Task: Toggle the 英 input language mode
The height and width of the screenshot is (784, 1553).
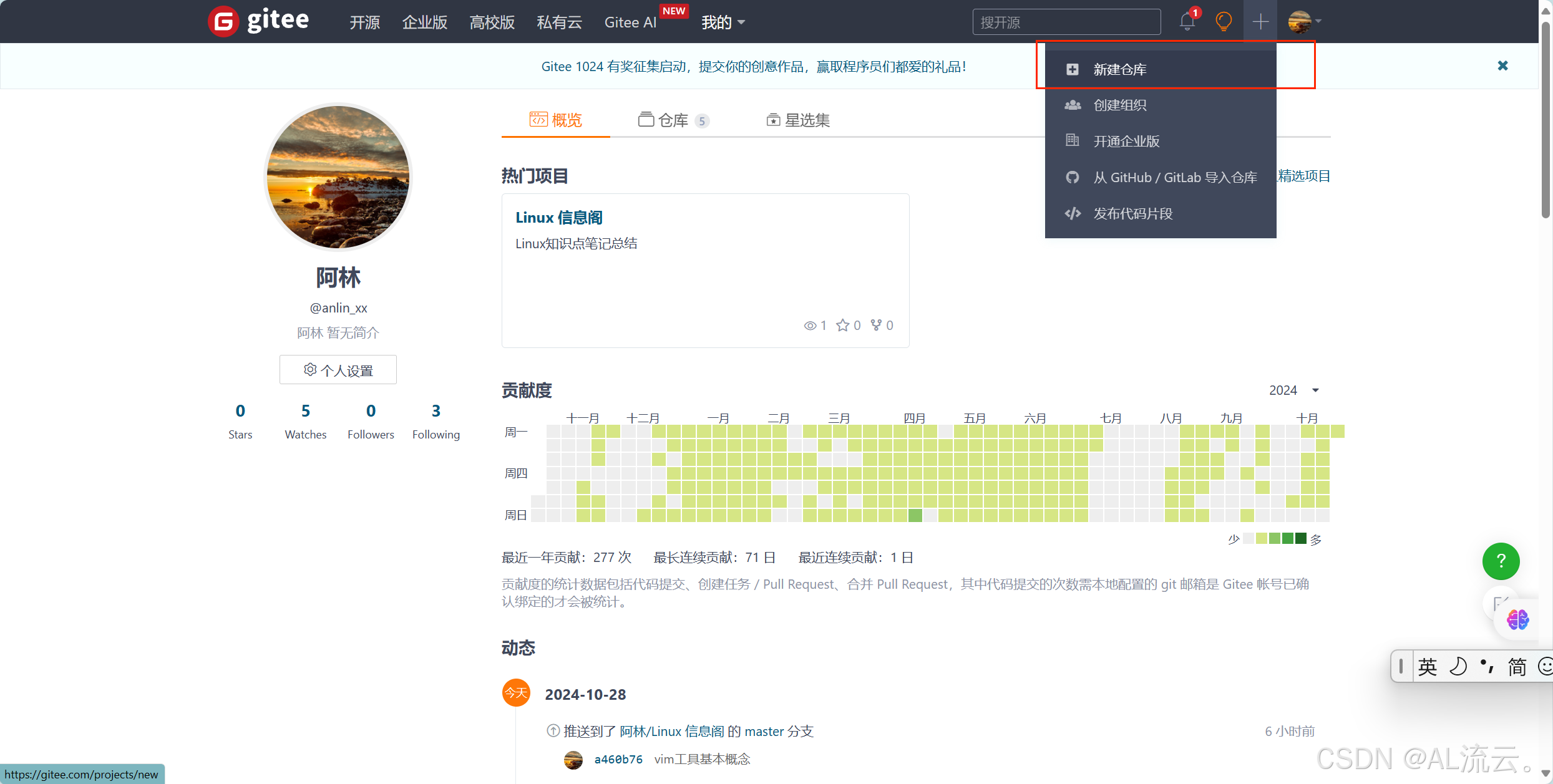Action: click(1428, 667)
